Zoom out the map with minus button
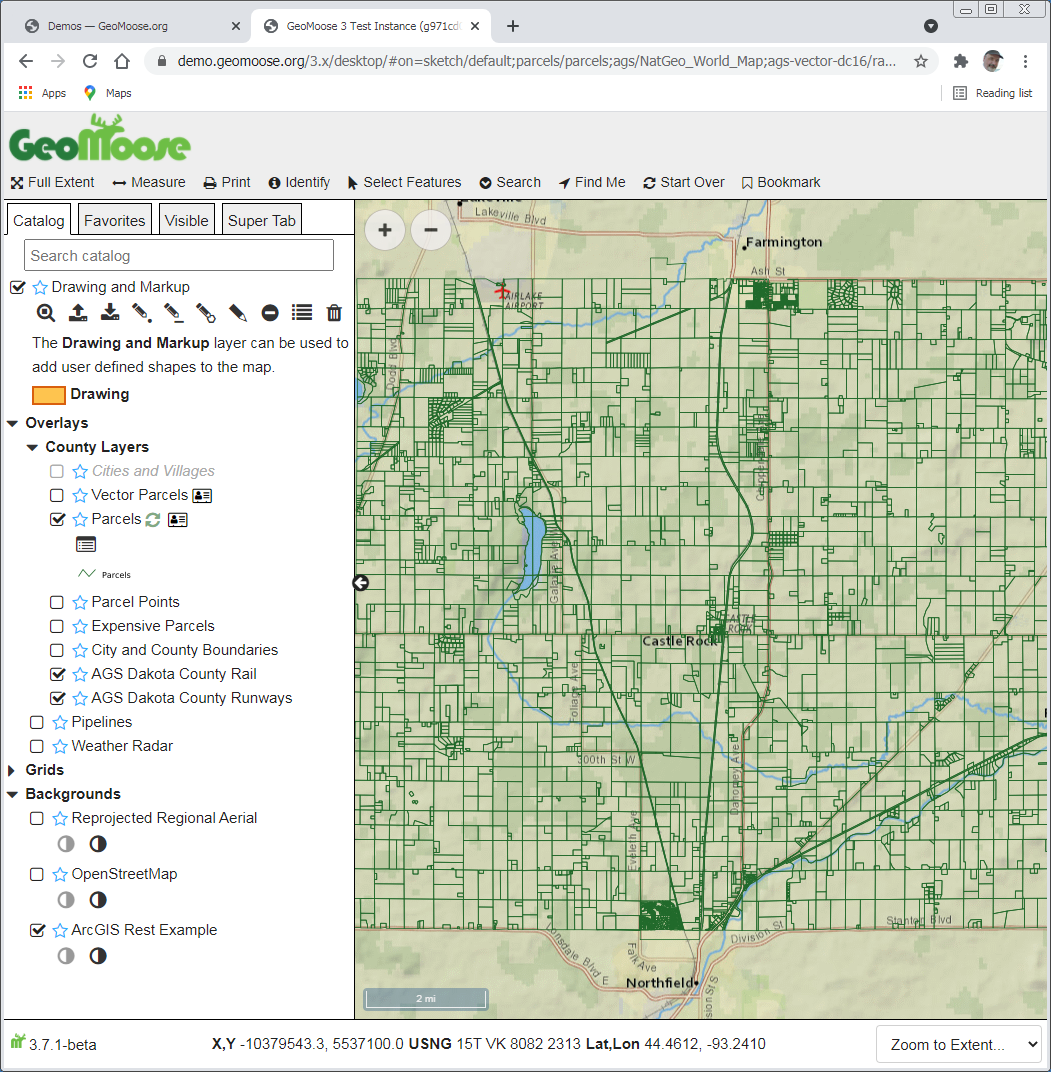This screenshot has height=1072, width=1051. coord(431,230)
